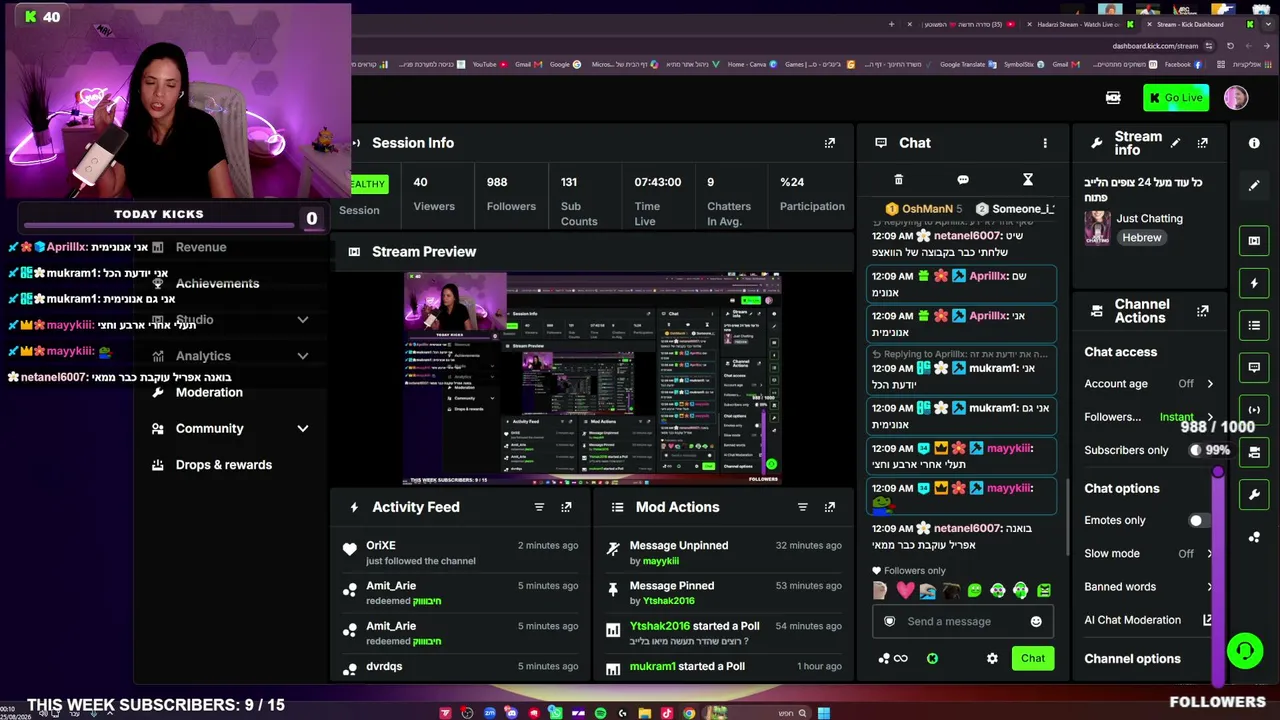
Task: Pop out the Mod Actions panel
Action: pos(830,507)
